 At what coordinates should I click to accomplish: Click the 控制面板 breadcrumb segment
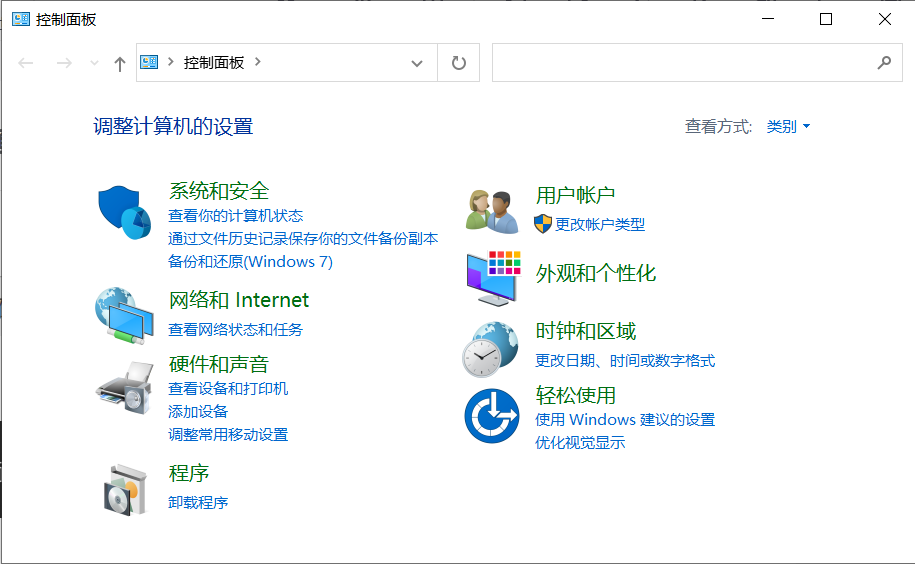(214, 62)
